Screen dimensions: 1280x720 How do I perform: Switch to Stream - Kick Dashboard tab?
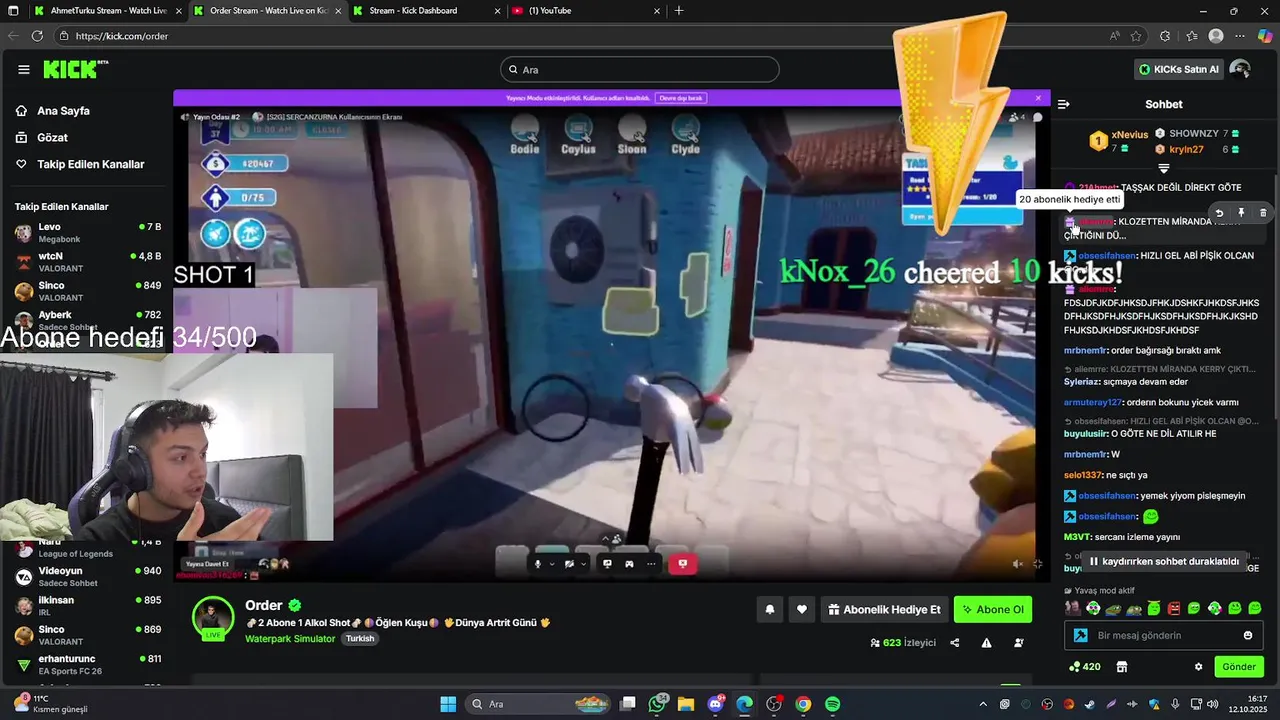click(425, 11)
